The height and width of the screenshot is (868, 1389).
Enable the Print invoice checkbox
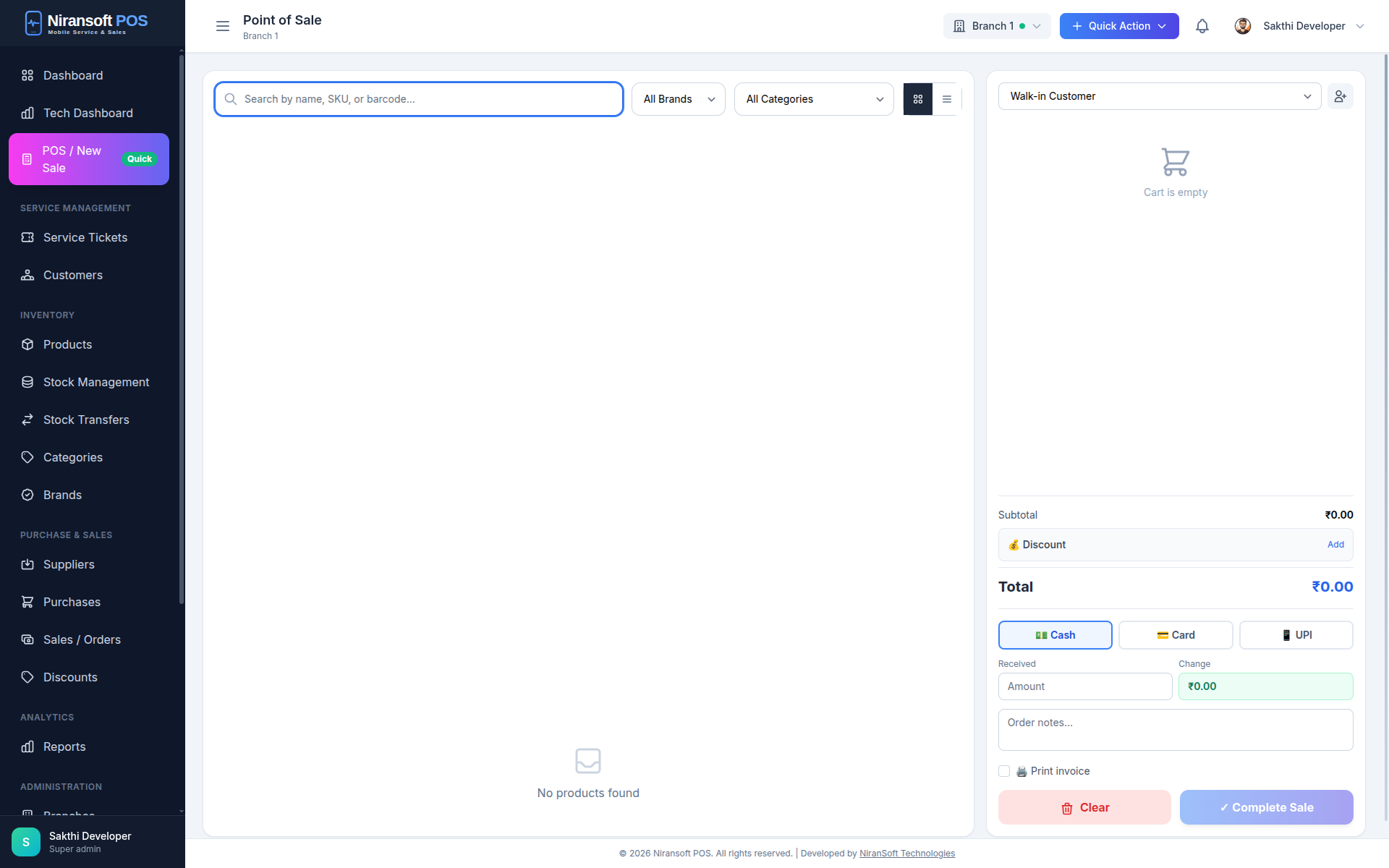coord(1004,771)
